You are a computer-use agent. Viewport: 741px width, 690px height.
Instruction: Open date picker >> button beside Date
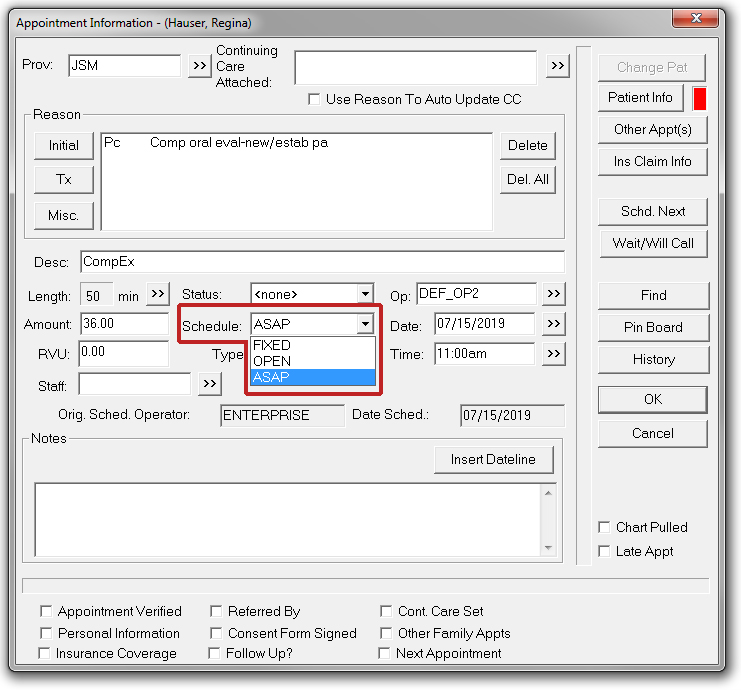(x=554, y=324)
